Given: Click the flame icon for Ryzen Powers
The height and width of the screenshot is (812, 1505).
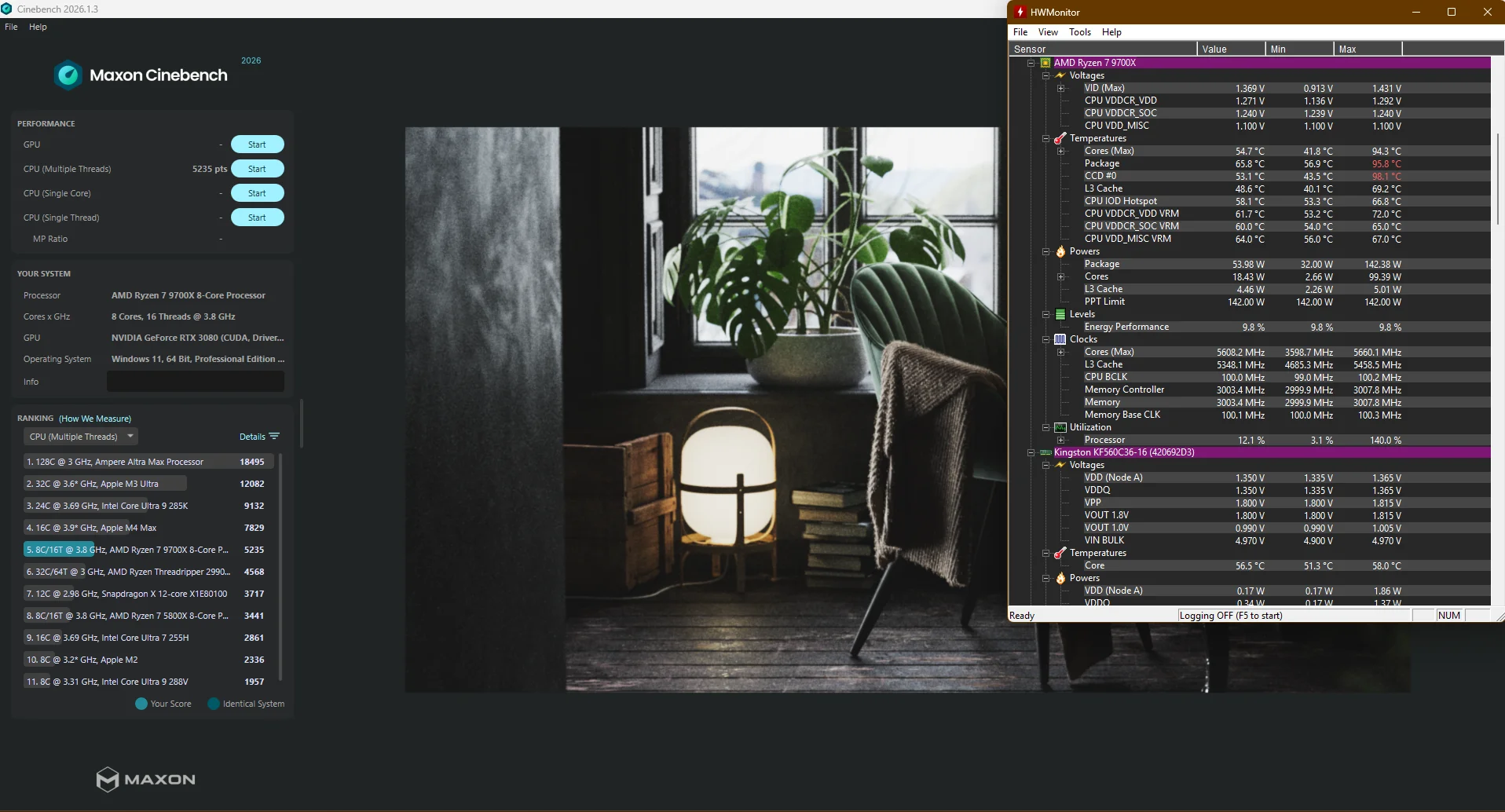Looking at the screenshot, I should (1060, 251).
